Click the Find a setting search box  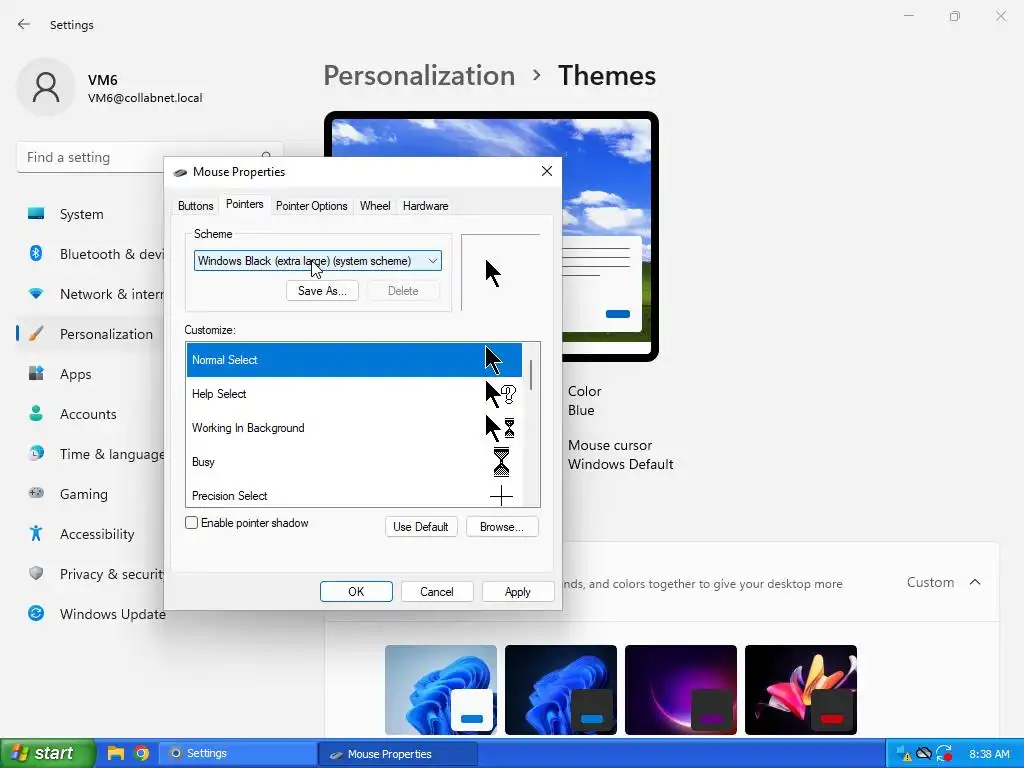150,157
